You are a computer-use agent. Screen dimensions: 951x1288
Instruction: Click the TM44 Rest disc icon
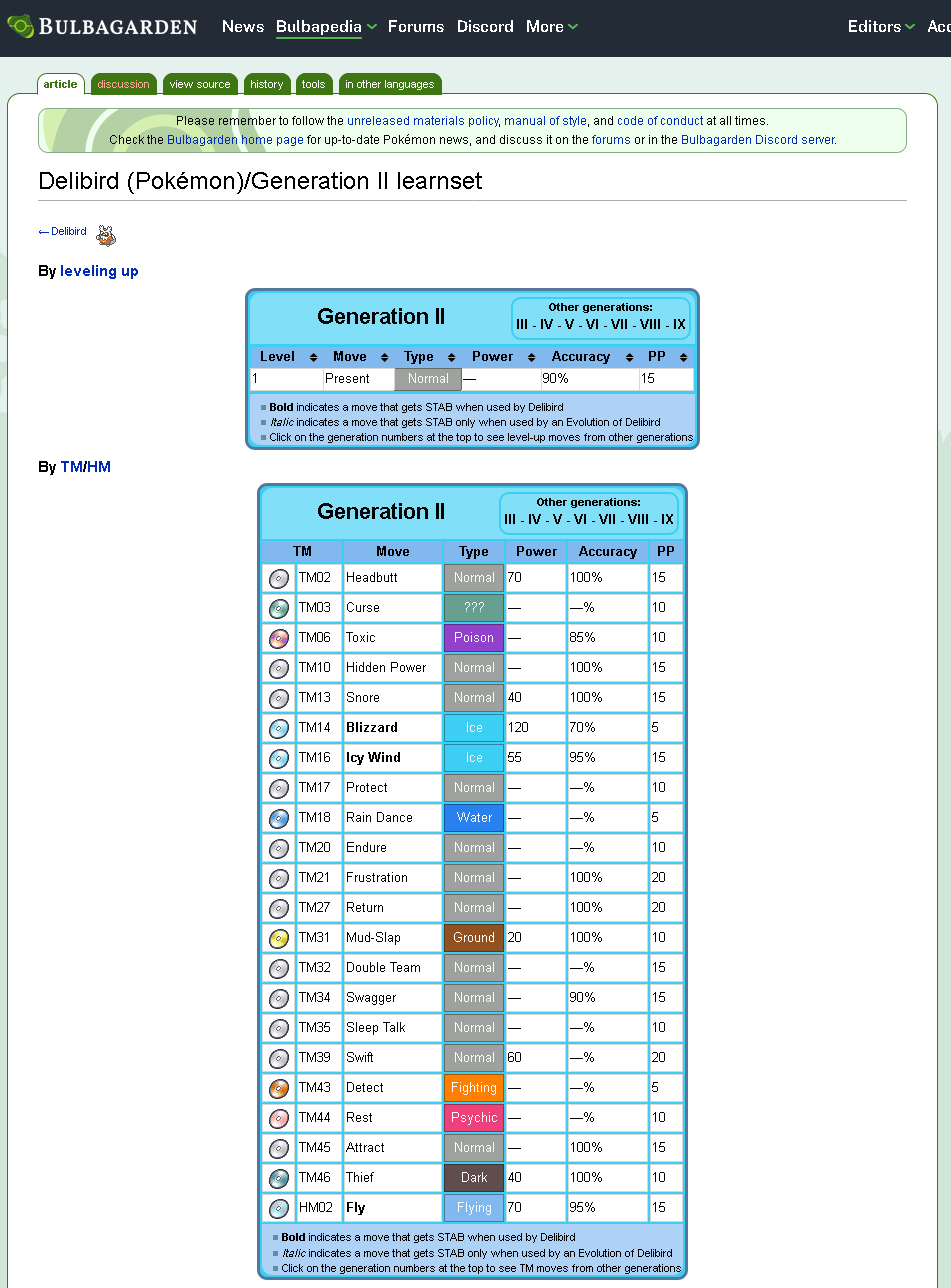[279, 1118]
